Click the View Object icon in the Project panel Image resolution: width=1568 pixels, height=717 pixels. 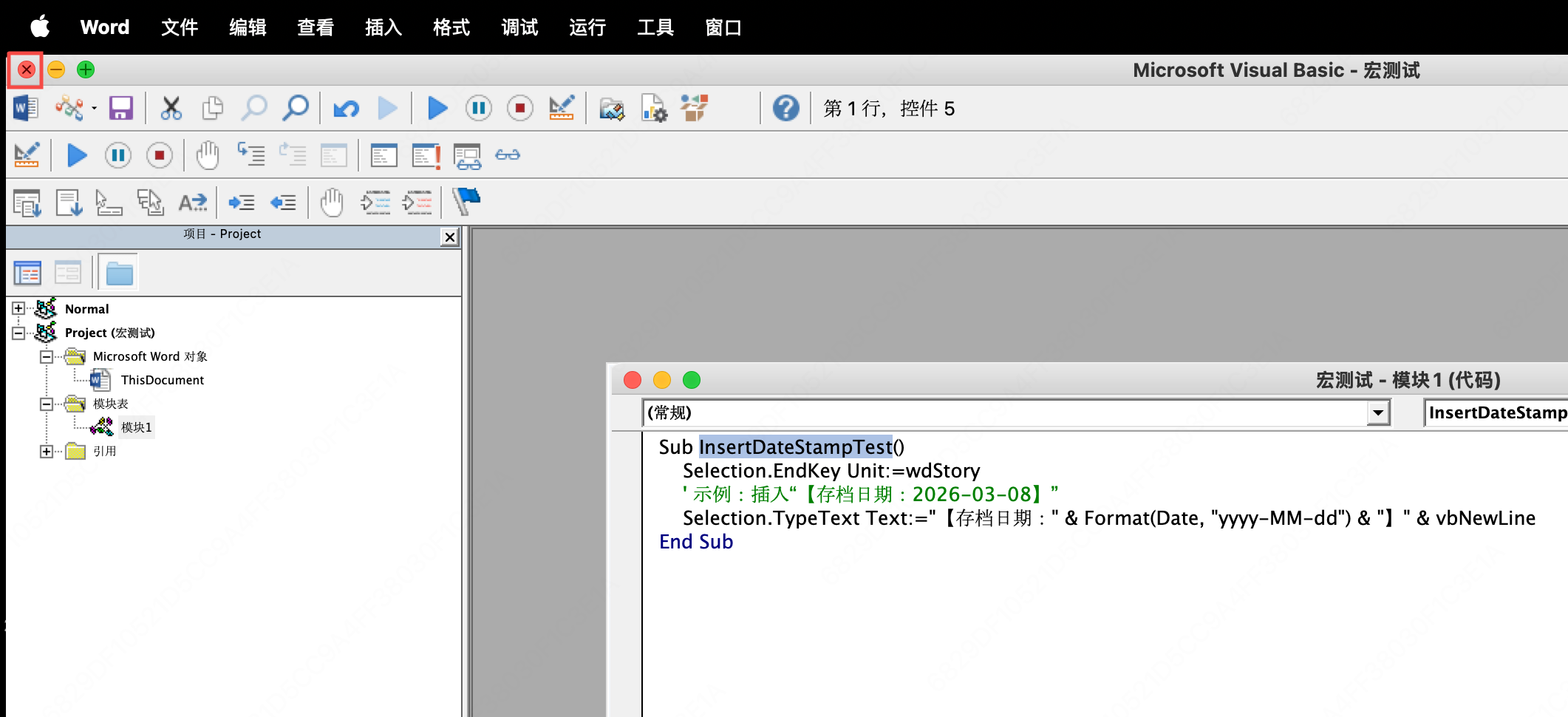coord(68,273)
